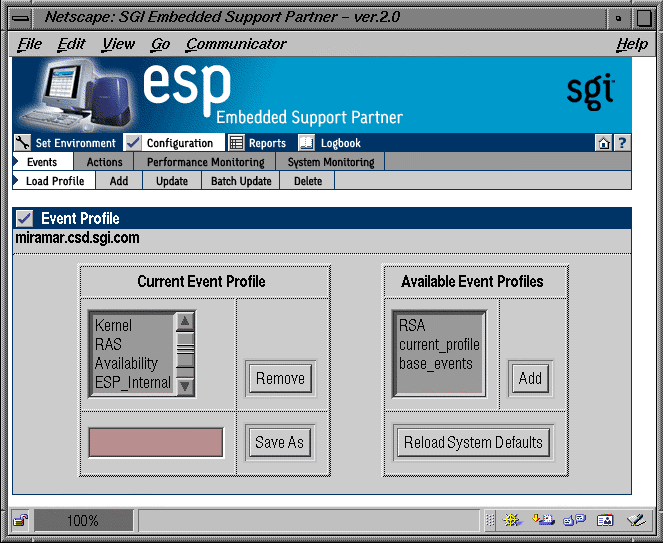The width and height of the screenshot is (663, 543).
Task: Open help with the question mark icon
Action: [622, 143]
